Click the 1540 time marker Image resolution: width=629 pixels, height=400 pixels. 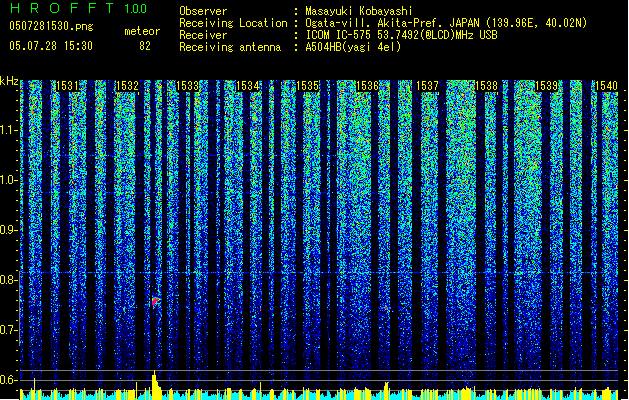point(607,86)
